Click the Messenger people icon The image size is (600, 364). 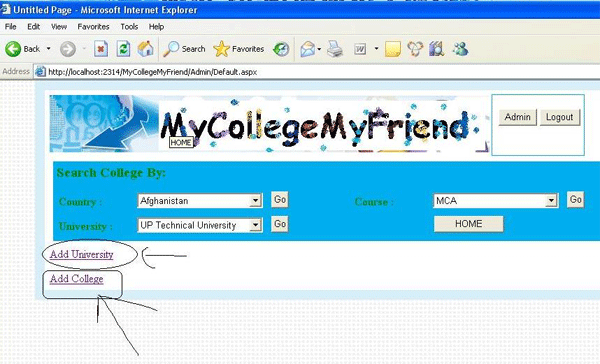click(x=460, y=49)
